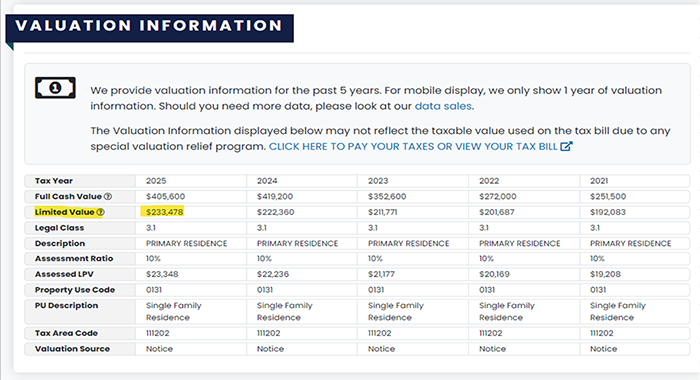Click the Description row label
Viewport: 700px width, 380px height.
(x=60, y=243)
